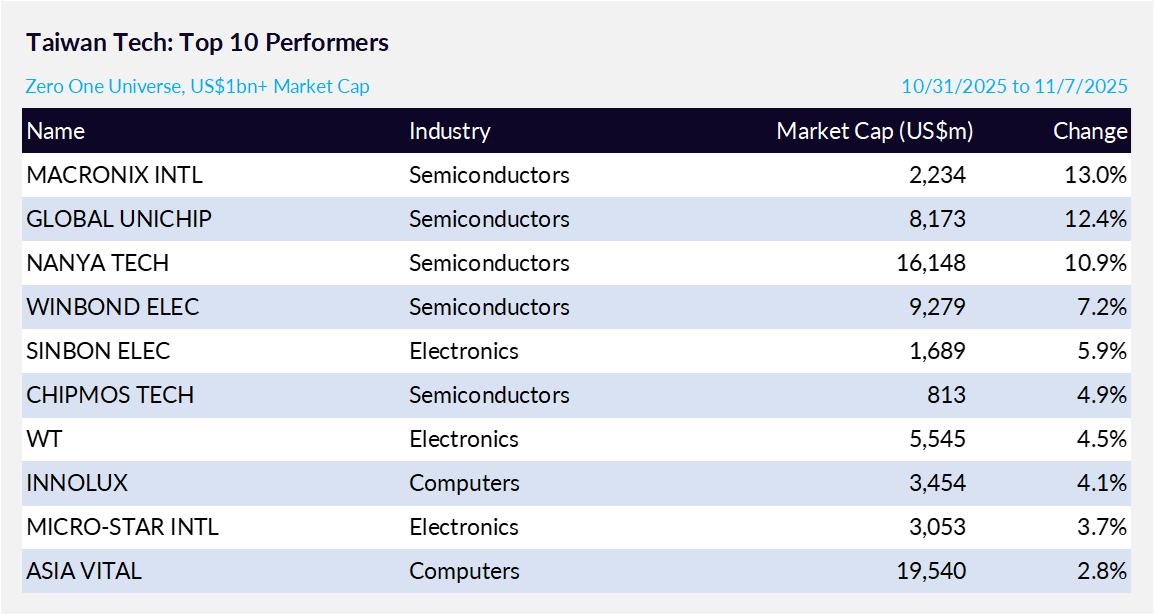
Task: Select the 12.4% change value
Action: 1096,219
